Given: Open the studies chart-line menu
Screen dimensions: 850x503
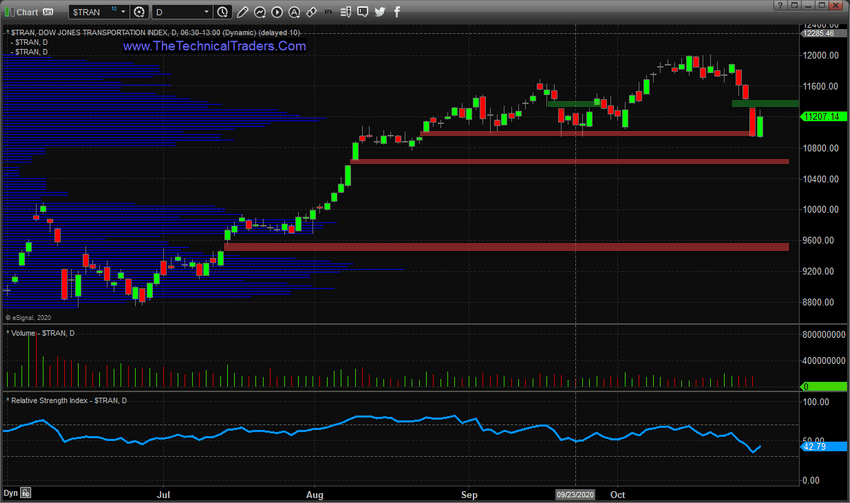Looking at the screenshot, I should click(x=260, y=12).
